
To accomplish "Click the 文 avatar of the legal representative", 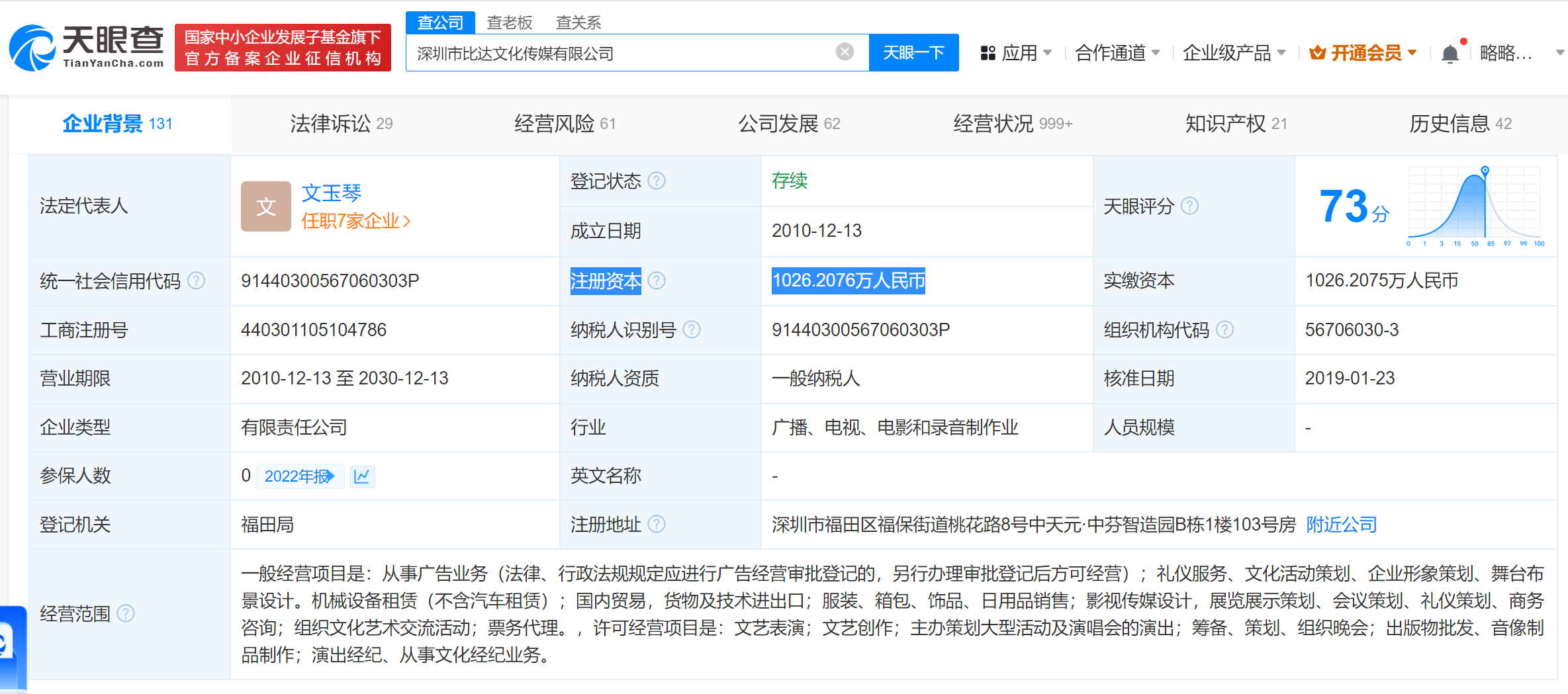I will click(x=265, y=206).
